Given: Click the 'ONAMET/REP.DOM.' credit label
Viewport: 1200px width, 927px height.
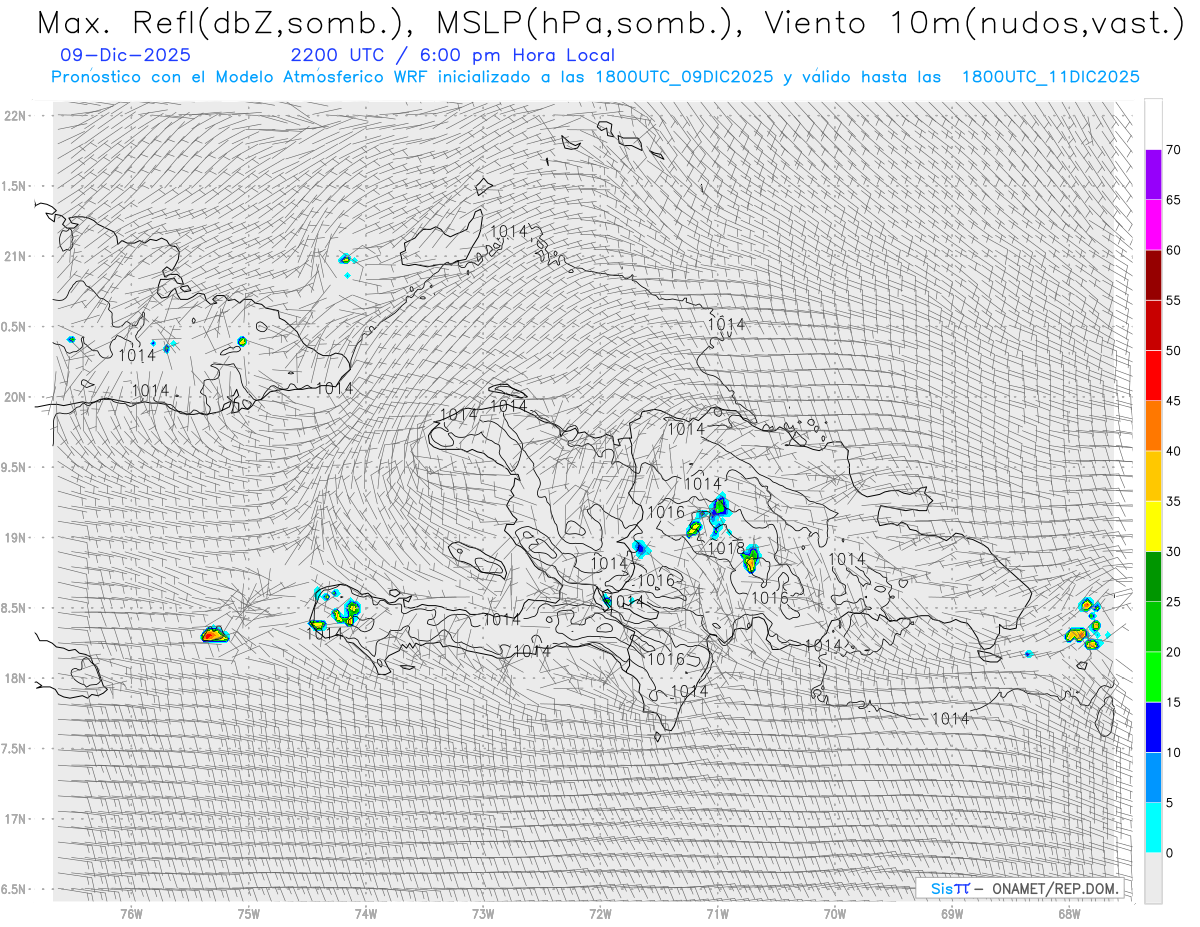Looking at the screenshot, I should coord(1054,888).
